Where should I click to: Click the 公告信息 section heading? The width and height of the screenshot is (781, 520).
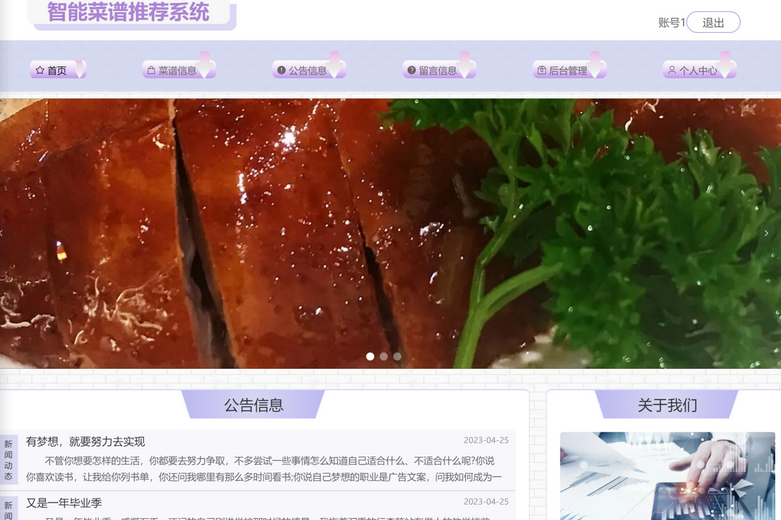[254, 405]
